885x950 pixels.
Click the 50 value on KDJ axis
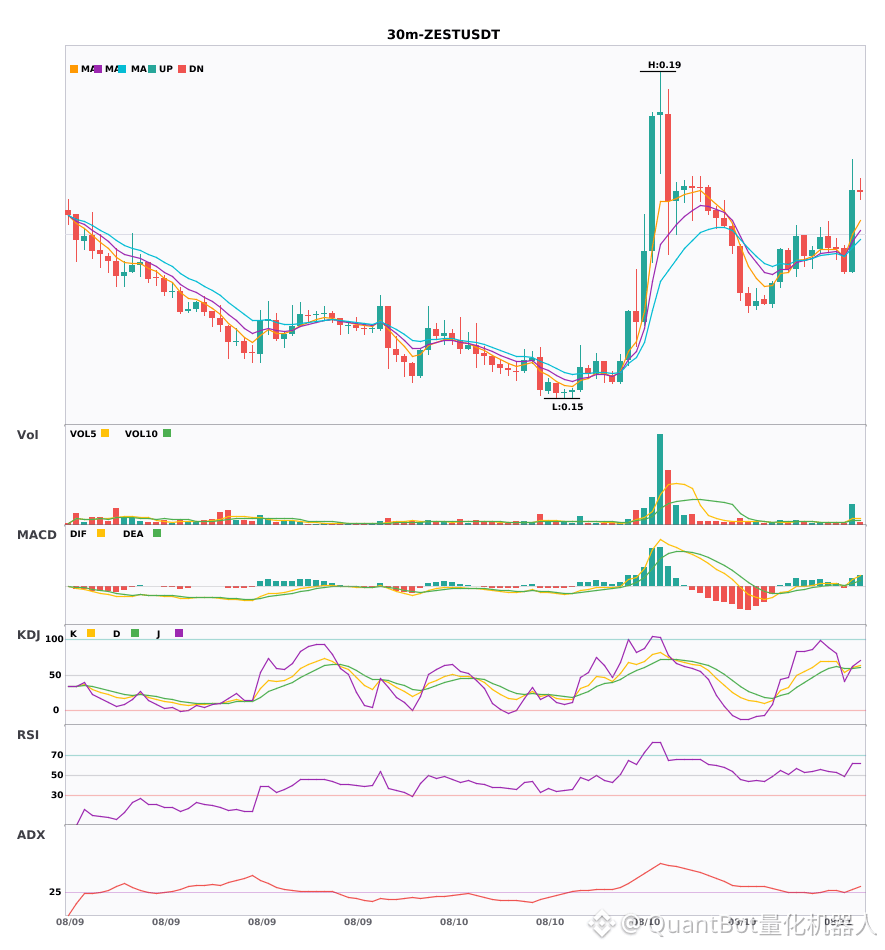55,675
